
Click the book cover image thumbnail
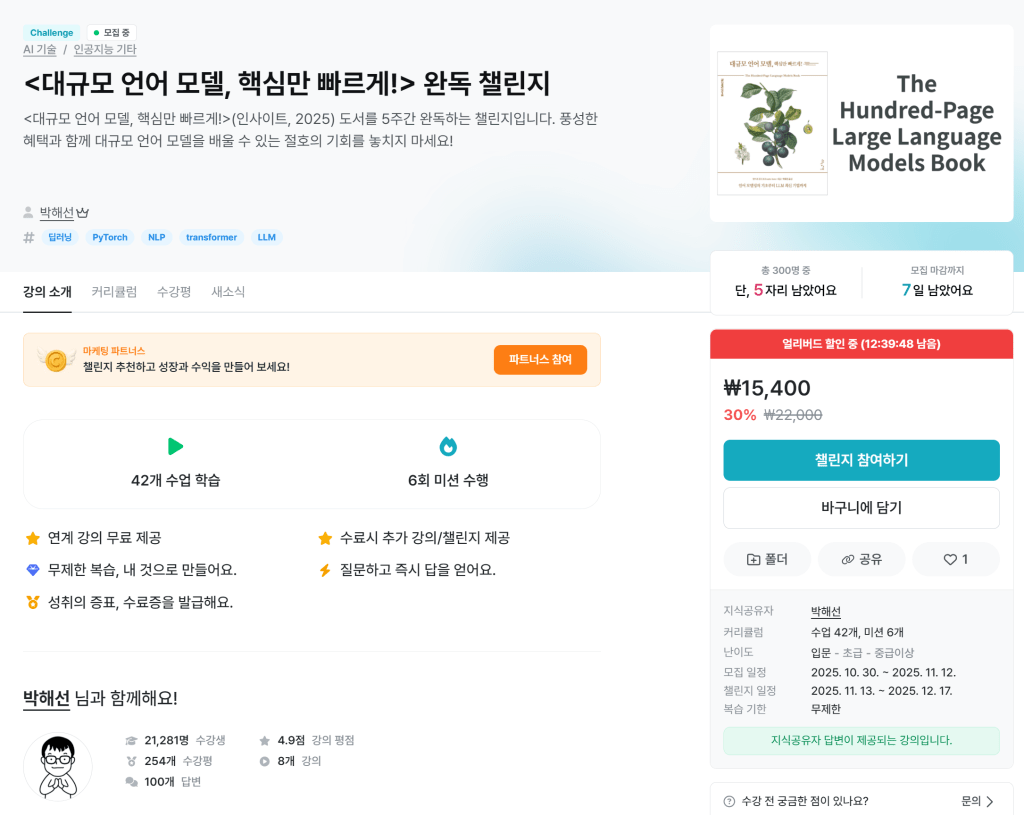[773, 123]
